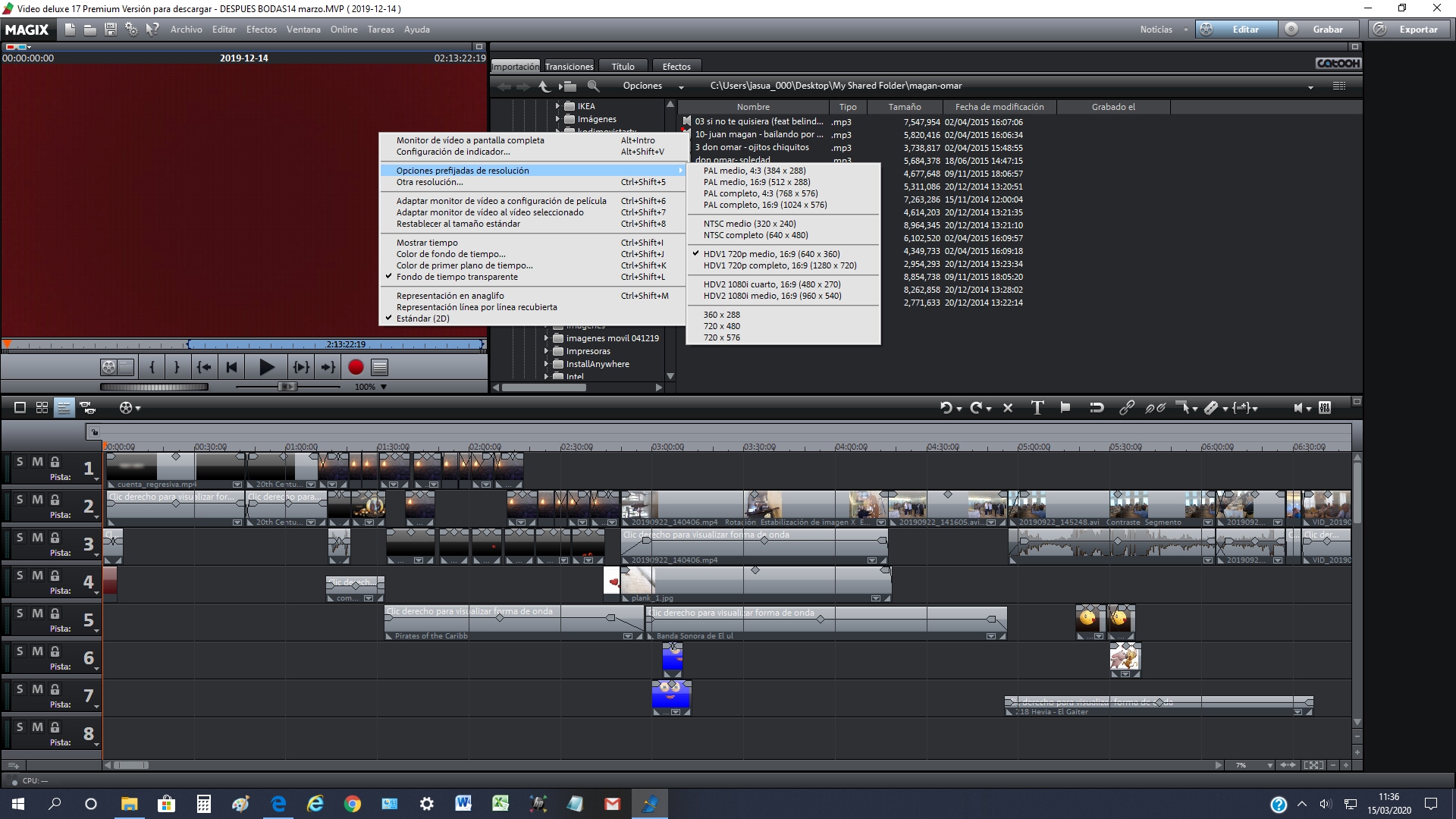Open the Noticias link

tap(1156, 30)
